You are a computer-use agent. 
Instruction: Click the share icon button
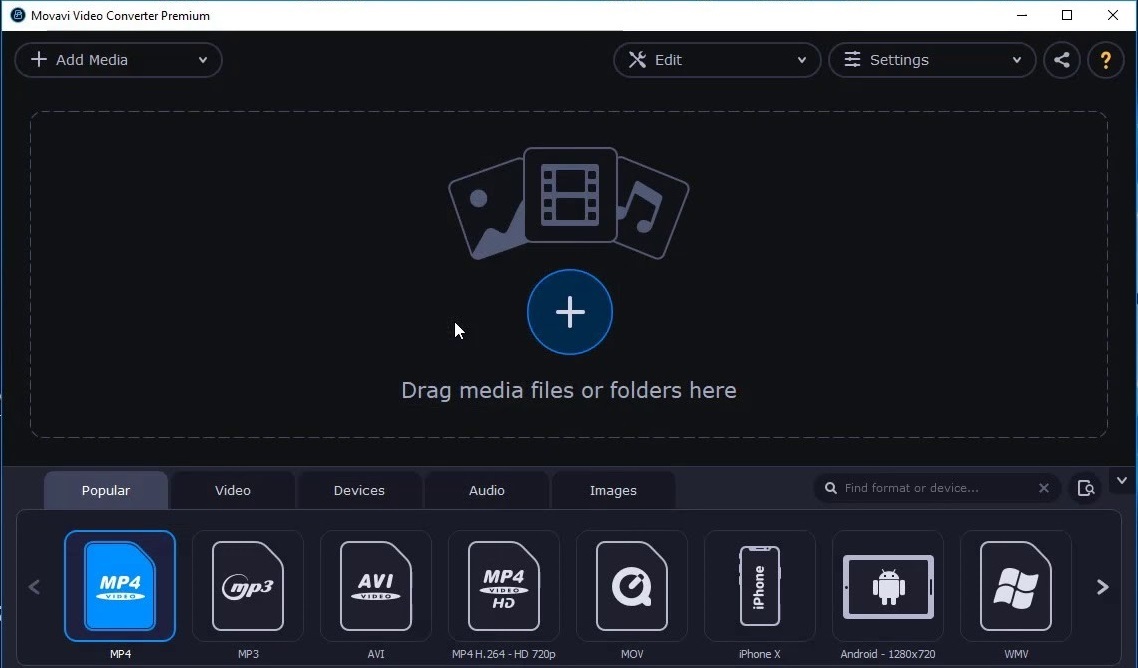pos(1062,60)
